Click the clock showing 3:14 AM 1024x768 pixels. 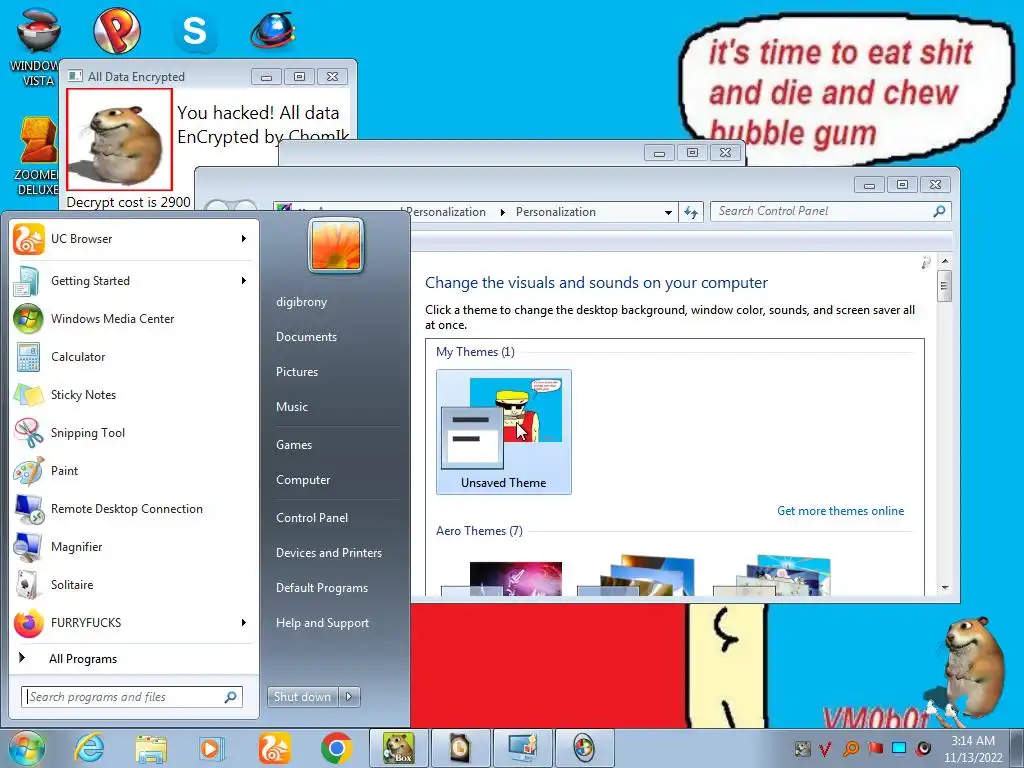(x=973, y=749)
